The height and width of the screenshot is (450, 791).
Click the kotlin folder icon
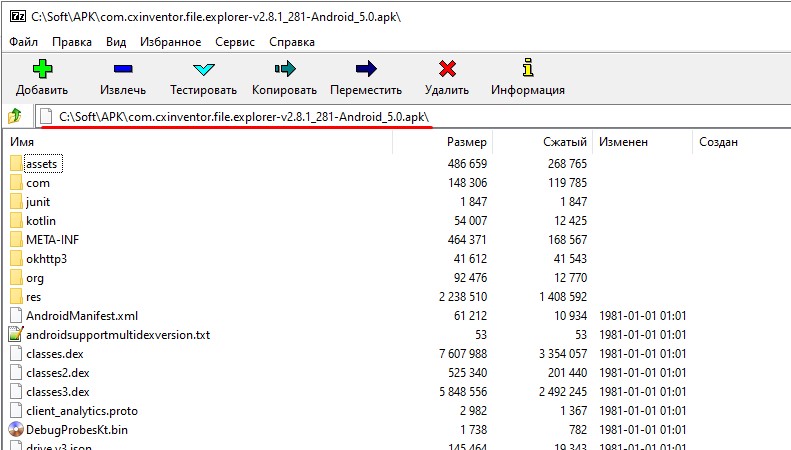coord(16,220)
